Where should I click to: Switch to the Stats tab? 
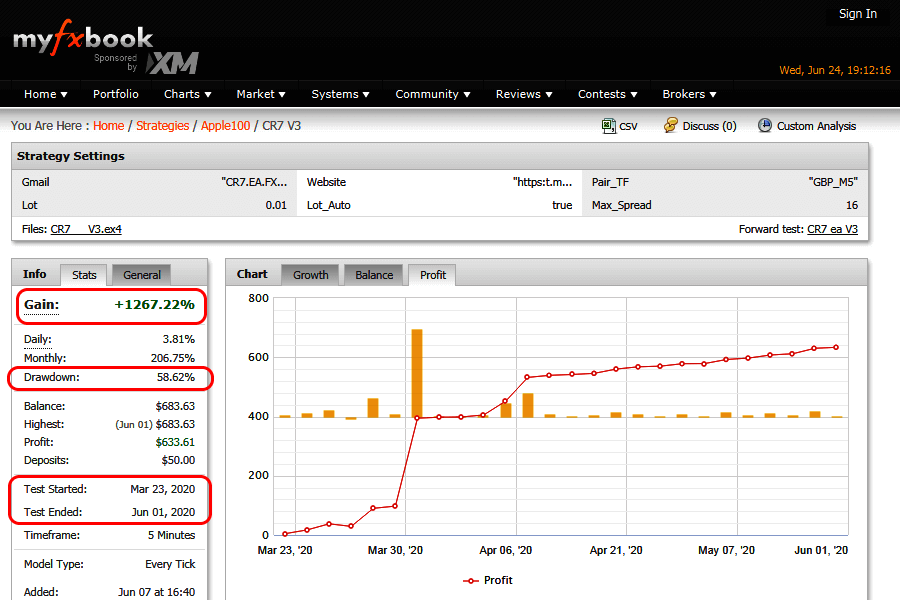point(84,274)
